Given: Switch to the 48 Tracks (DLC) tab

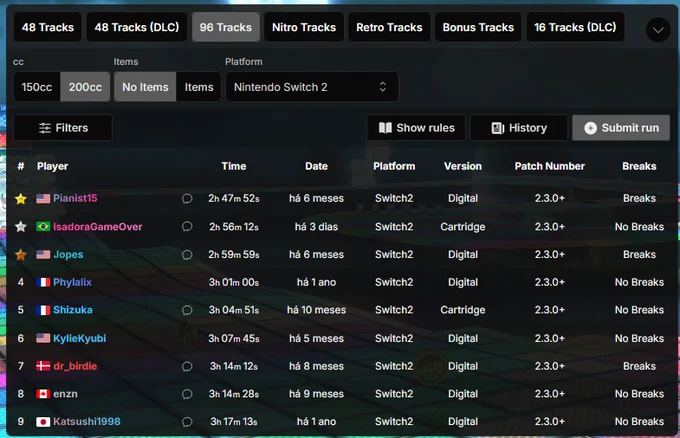Looking at the screenshot, I should tap(137, 27).
